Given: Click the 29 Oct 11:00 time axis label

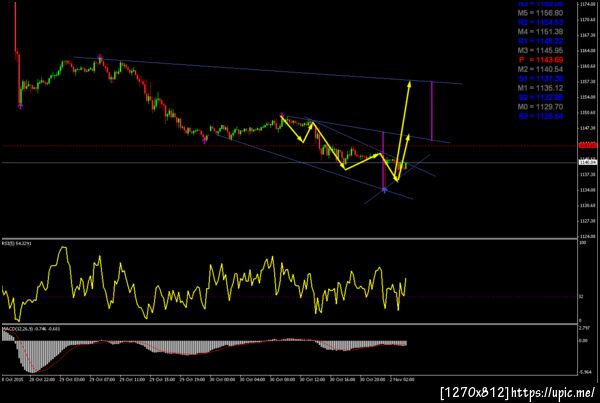Looking at the screenshot, I should point(132,379).
